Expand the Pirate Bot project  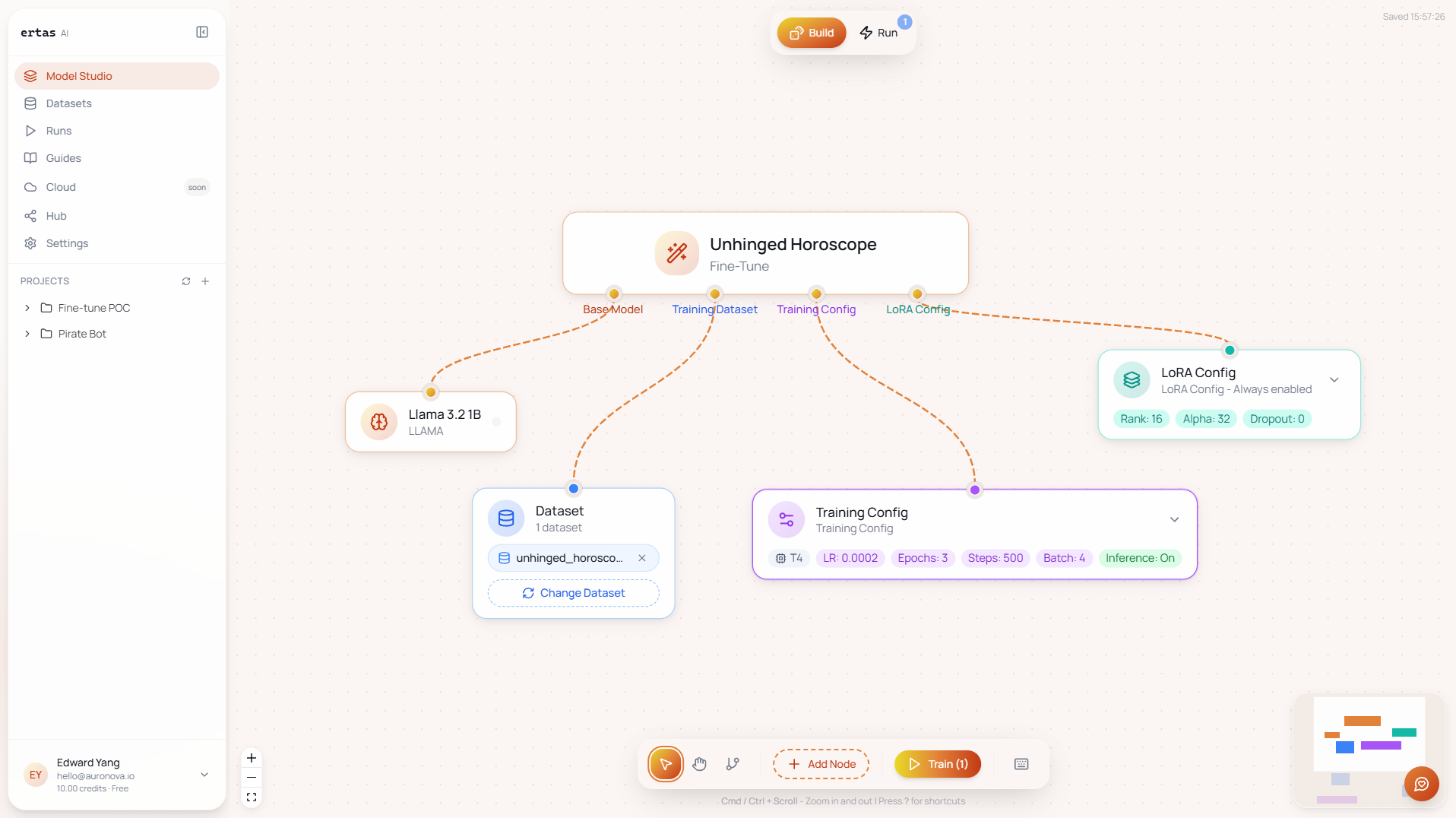pyautogui.click(x=27, y=334)
